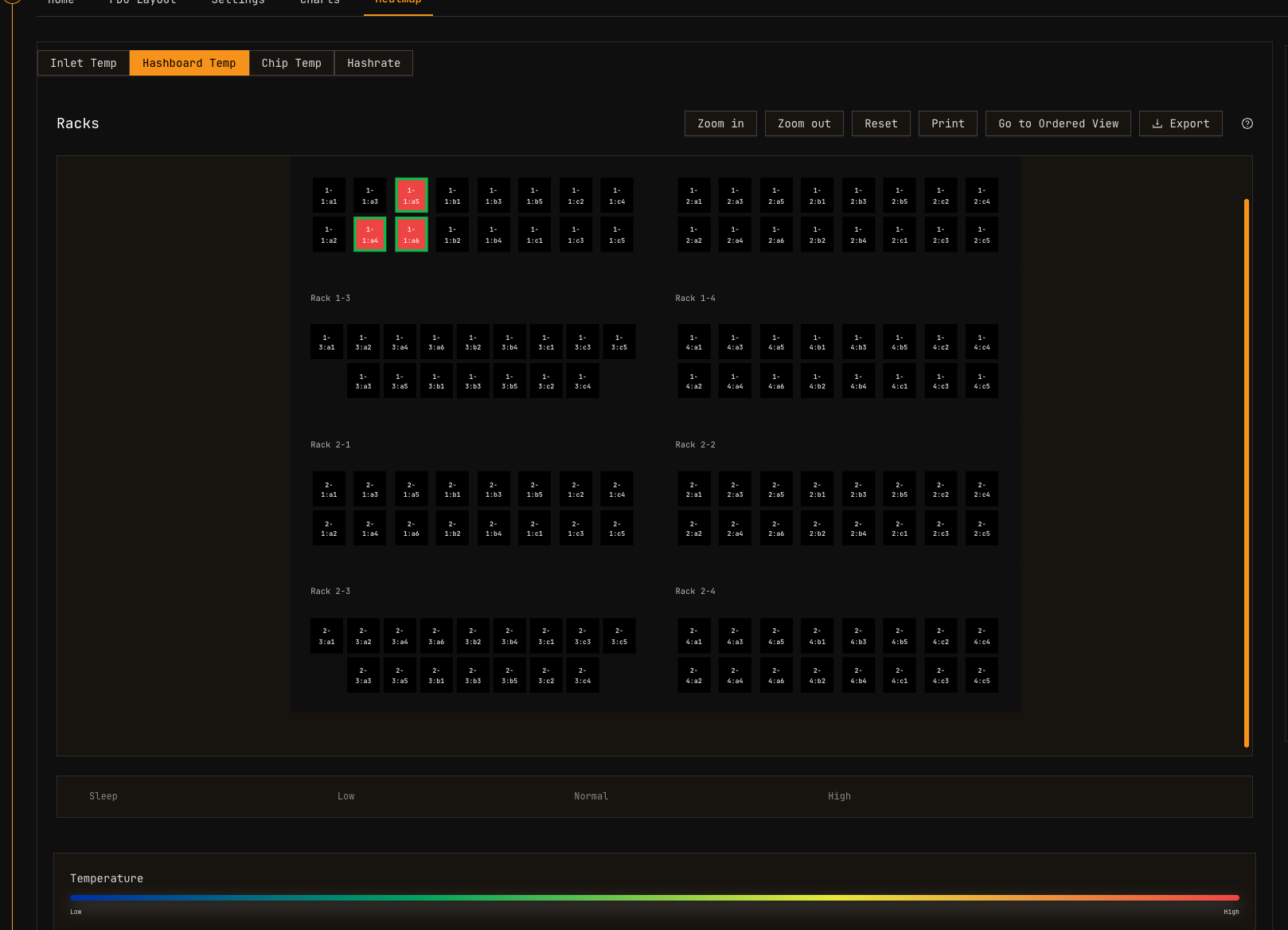The image size is (1288, 930).
Task: Click the help question mark icon
Action: click(x=1247, y=123)
